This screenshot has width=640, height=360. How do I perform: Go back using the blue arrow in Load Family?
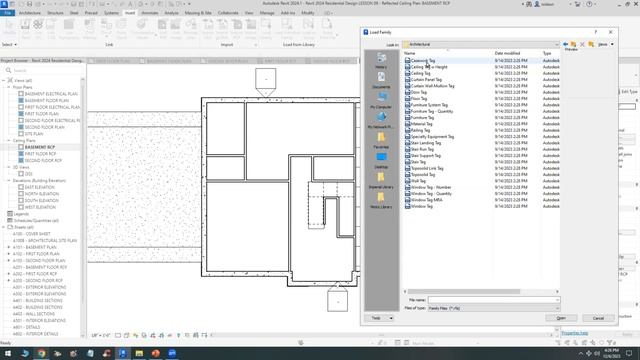click(x=565, y=44)
